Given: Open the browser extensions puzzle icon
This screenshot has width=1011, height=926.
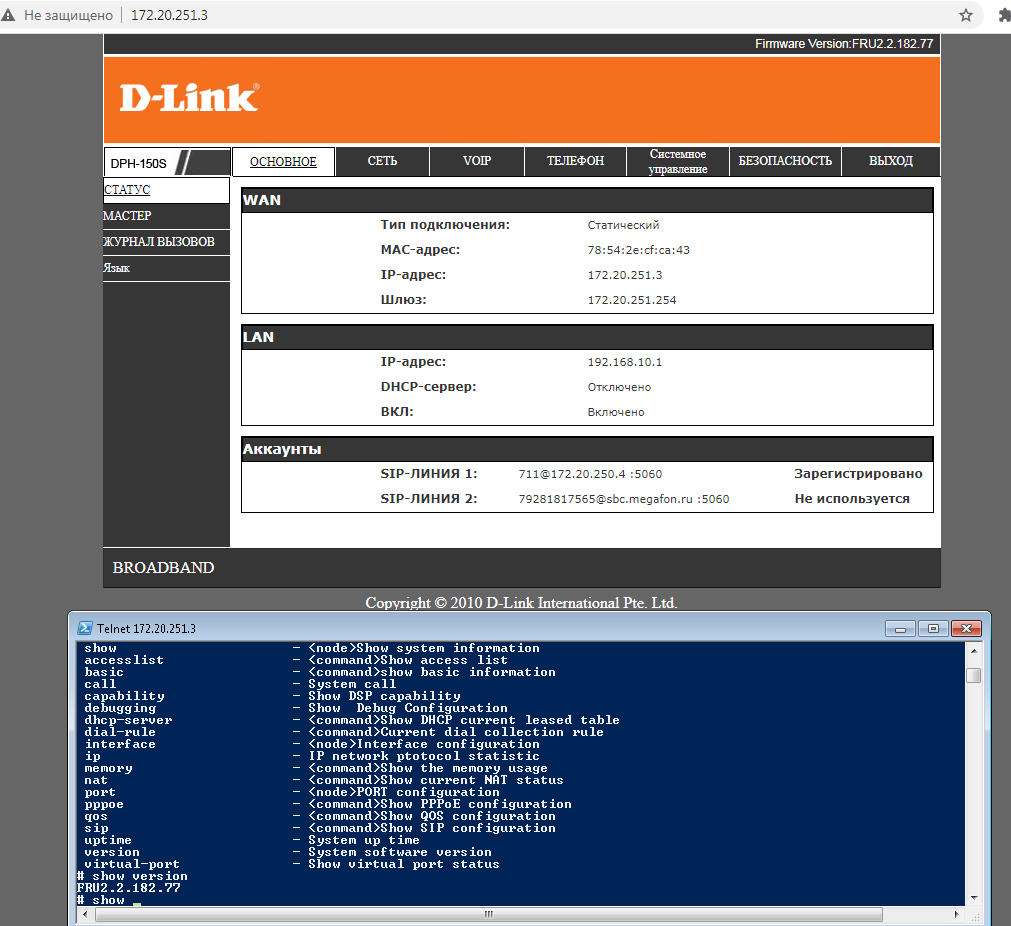Looking at the screenshot, I should click(1005, 15).
